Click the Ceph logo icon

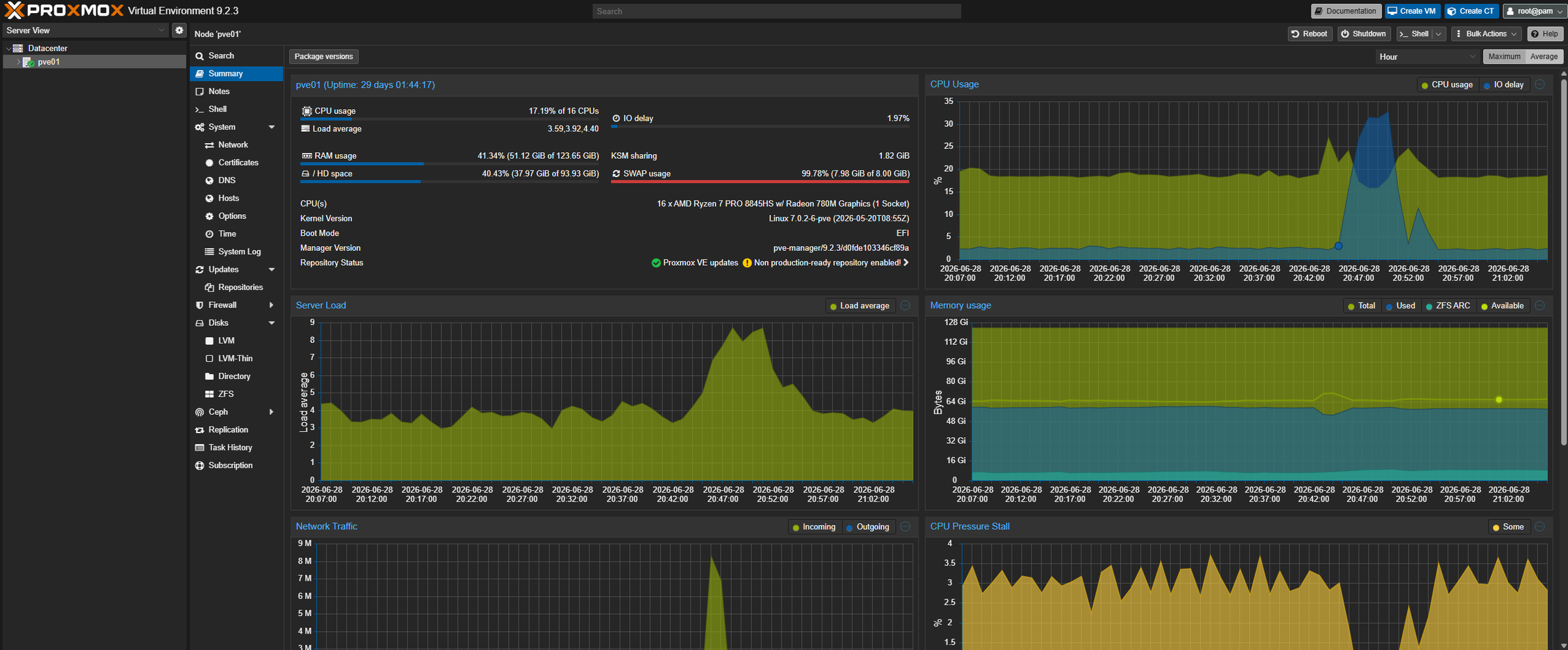pyautogui.click(x=199, y=412)
